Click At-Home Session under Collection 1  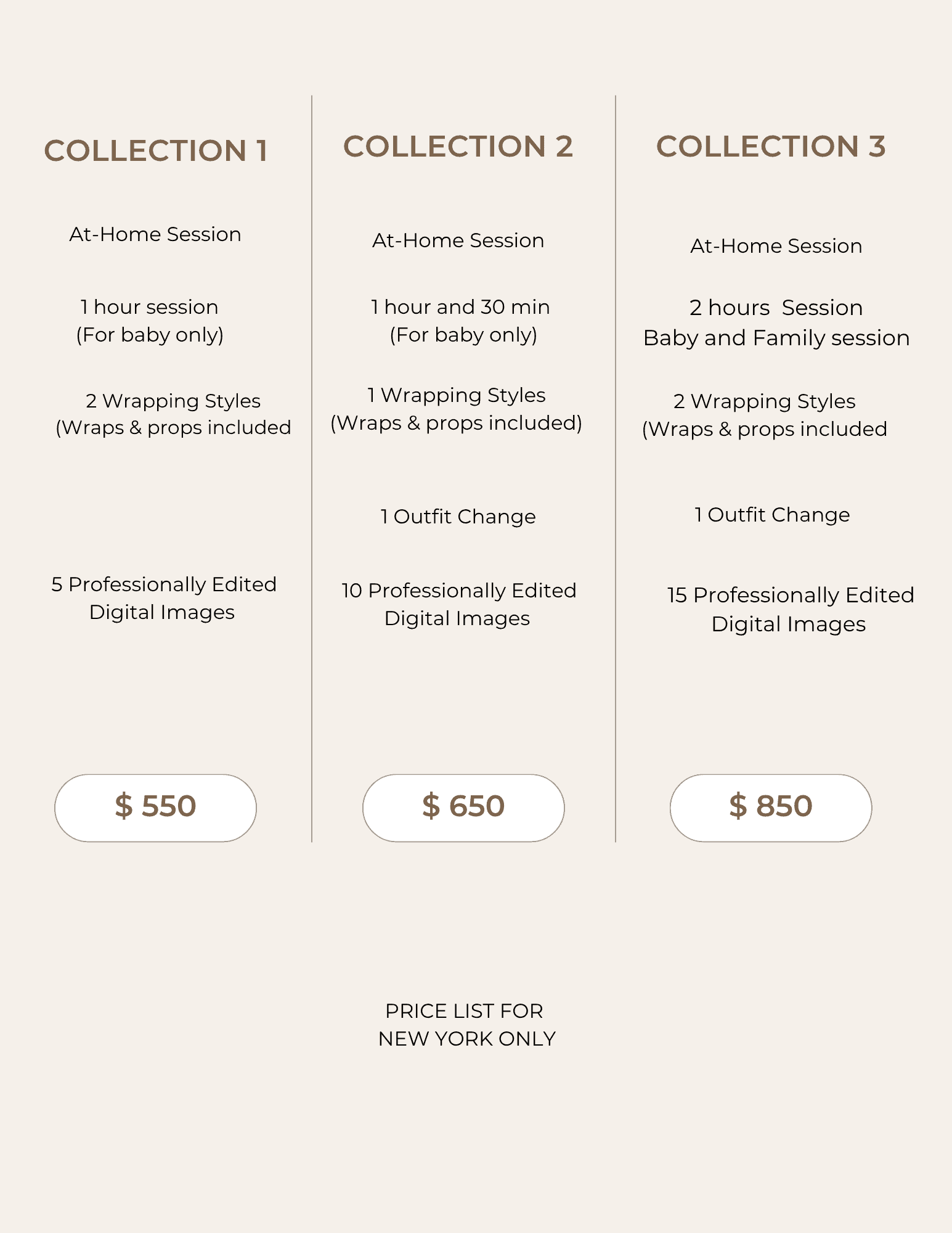pos(155,234)
